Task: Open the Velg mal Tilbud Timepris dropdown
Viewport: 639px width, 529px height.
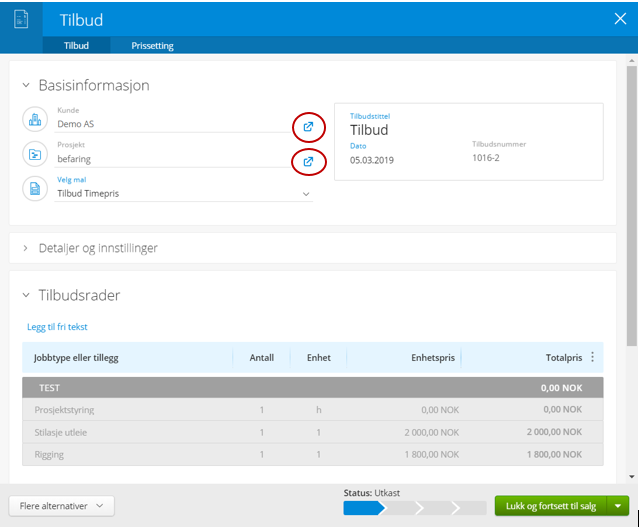Action: coord(184,194)
